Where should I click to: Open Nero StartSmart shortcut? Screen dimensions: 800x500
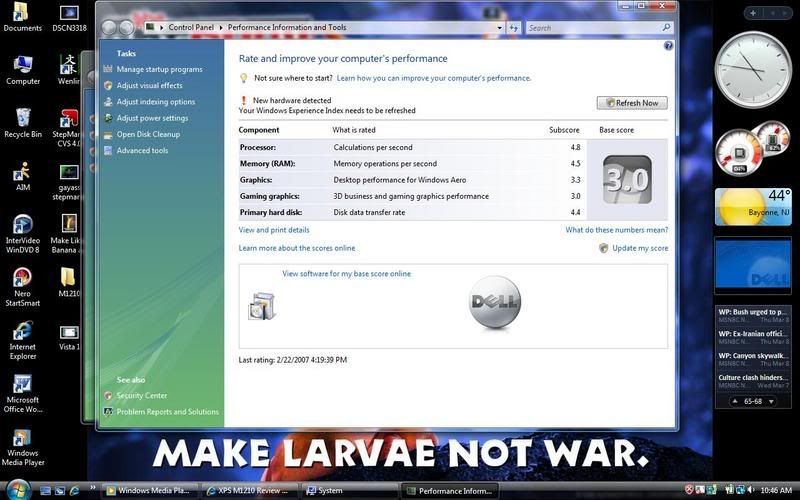coord(22,287)
